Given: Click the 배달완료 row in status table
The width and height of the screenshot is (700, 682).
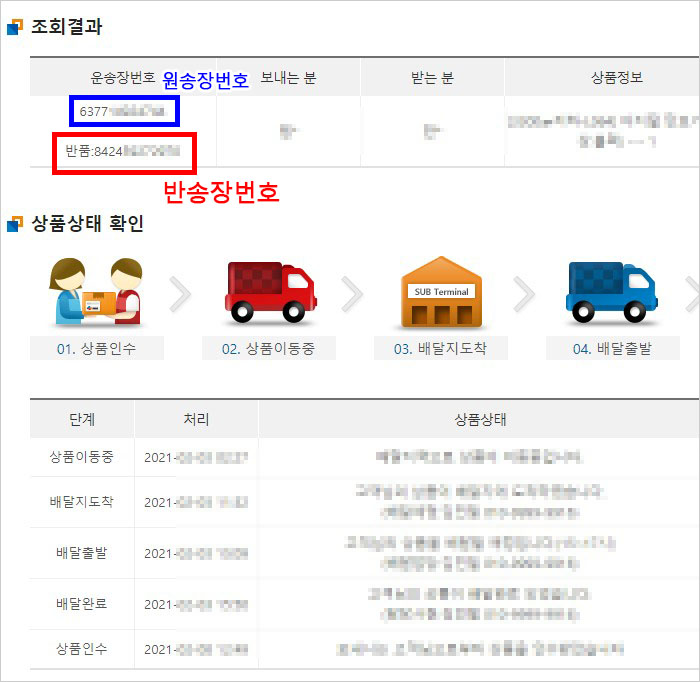Looking at the screenshot, I should click(x=82, y=603).
